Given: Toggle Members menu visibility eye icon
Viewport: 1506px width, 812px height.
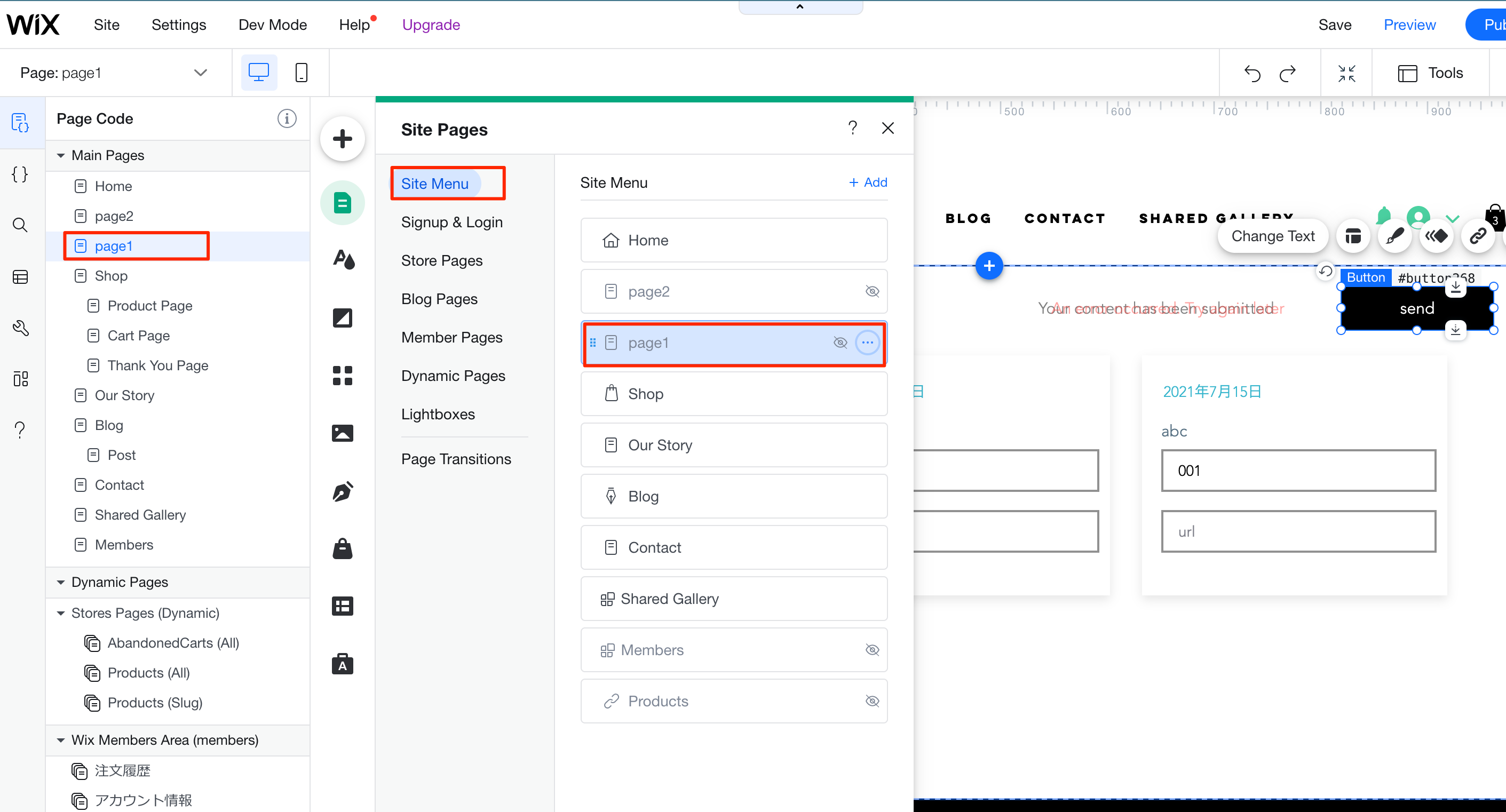Looking at the screenshot, I should click(x=871, y=650).
